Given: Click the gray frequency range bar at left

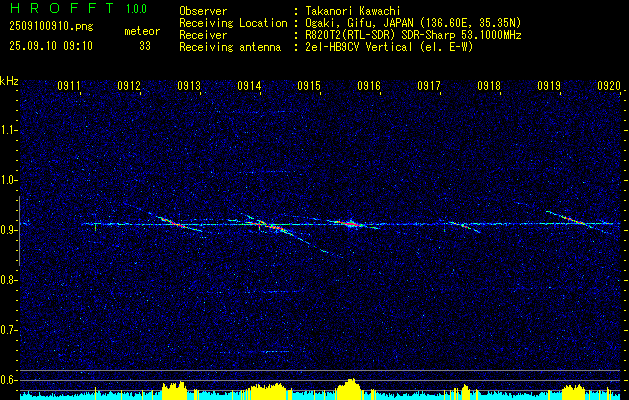Looking at the screenshot, I should coord(19,231).
